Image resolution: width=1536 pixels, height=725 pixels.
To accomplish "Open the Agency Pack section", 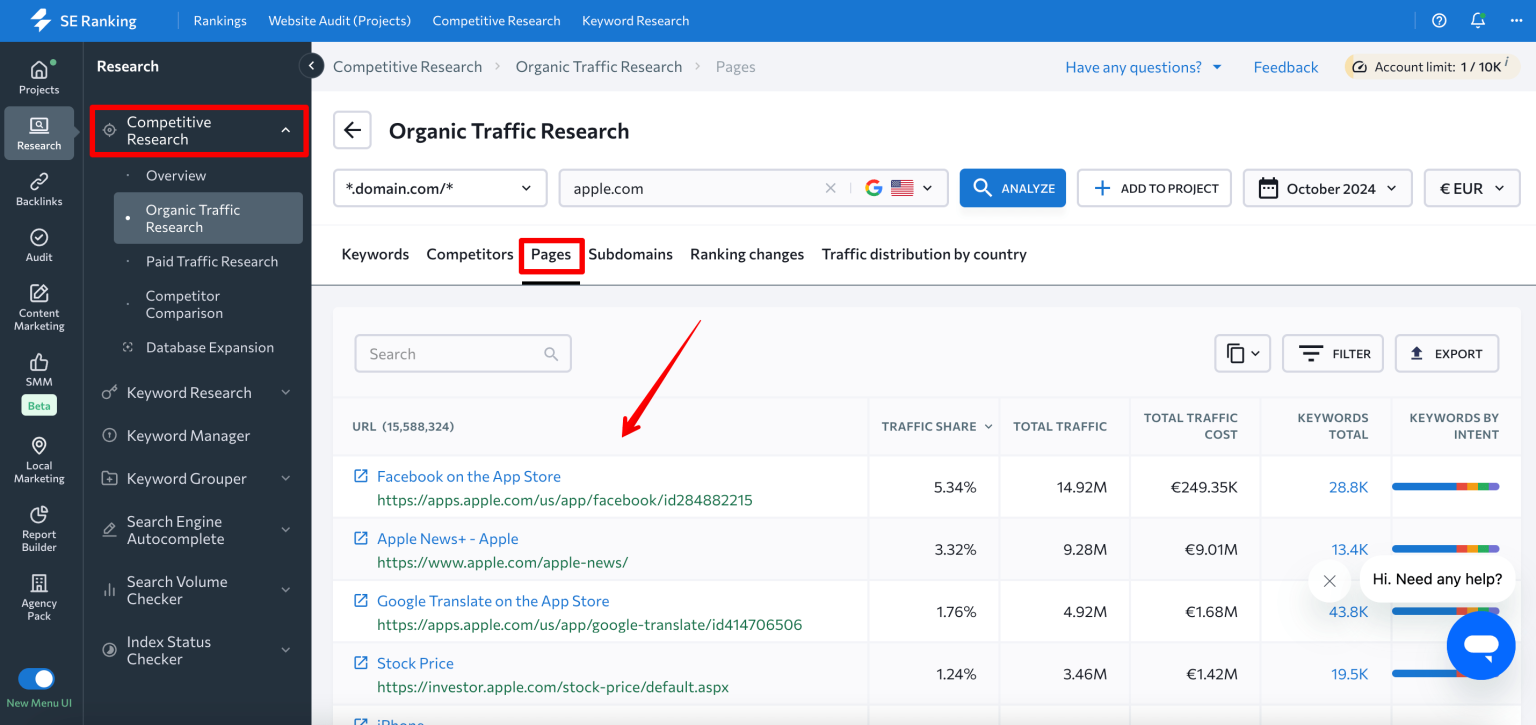I will point(39,597).
